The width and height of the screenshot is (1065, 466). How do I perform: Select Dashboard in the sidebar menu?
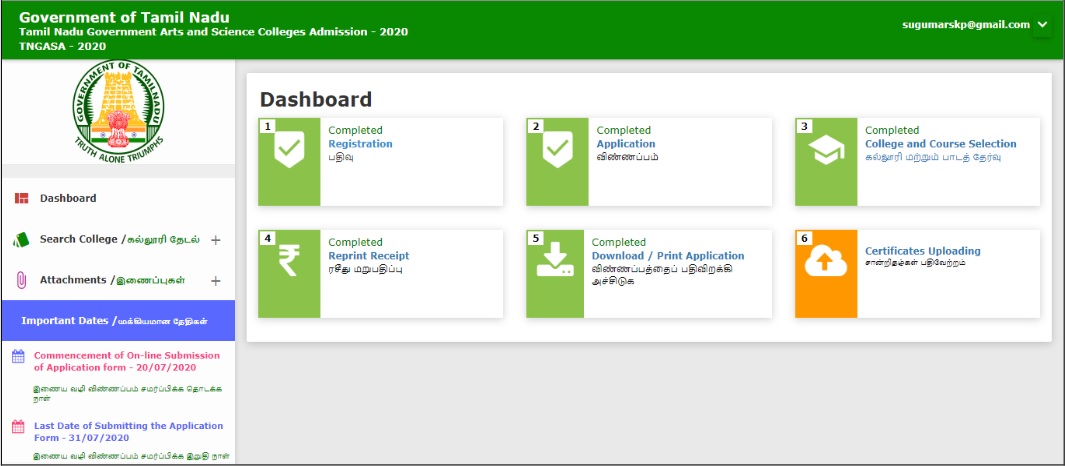coord(68,198)
